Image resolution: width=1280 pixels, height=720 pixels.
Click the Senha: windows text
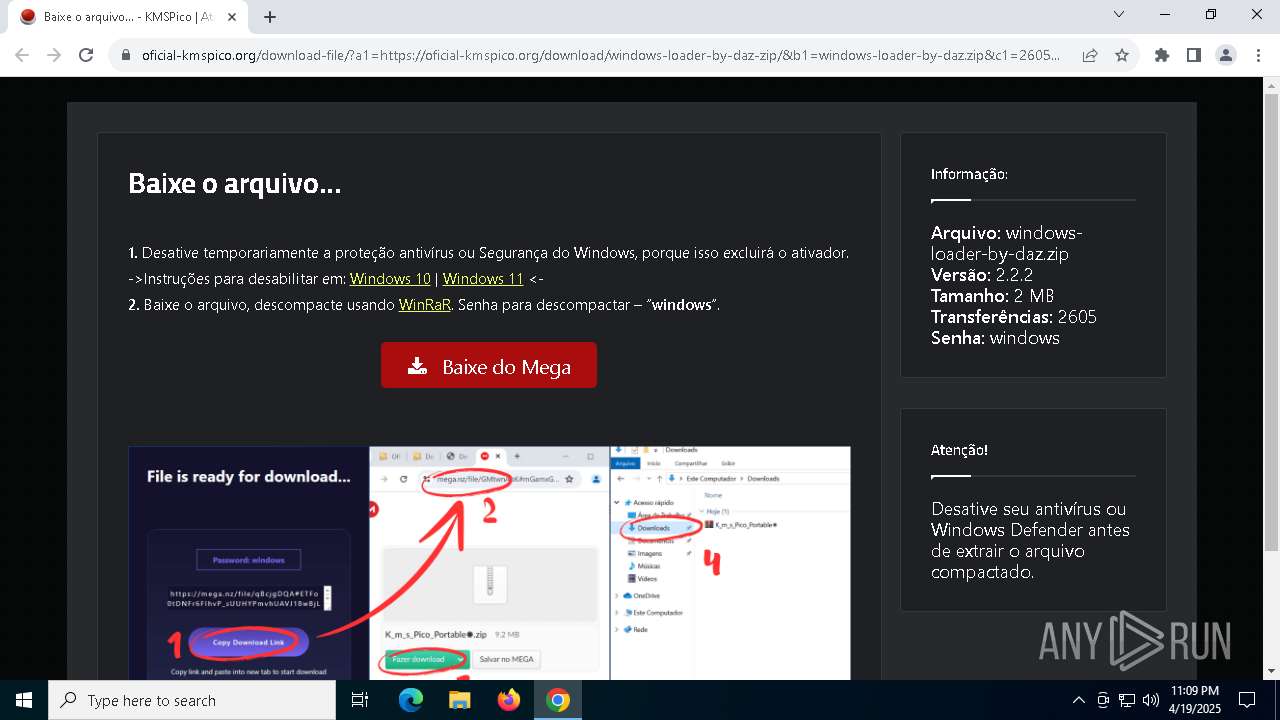(995, 338)
